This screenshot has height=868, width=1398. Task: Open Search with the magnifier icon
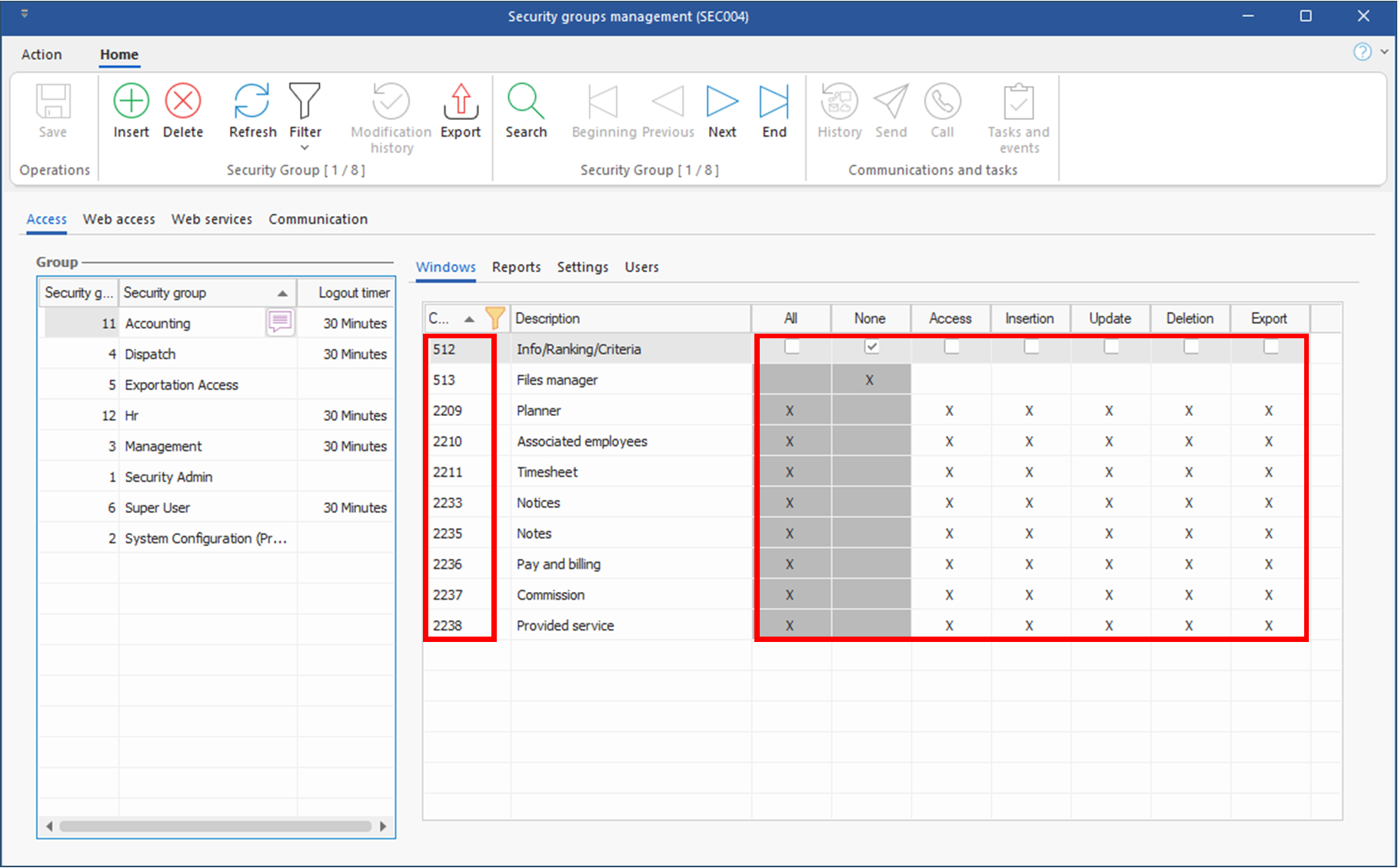coord(526,101)
